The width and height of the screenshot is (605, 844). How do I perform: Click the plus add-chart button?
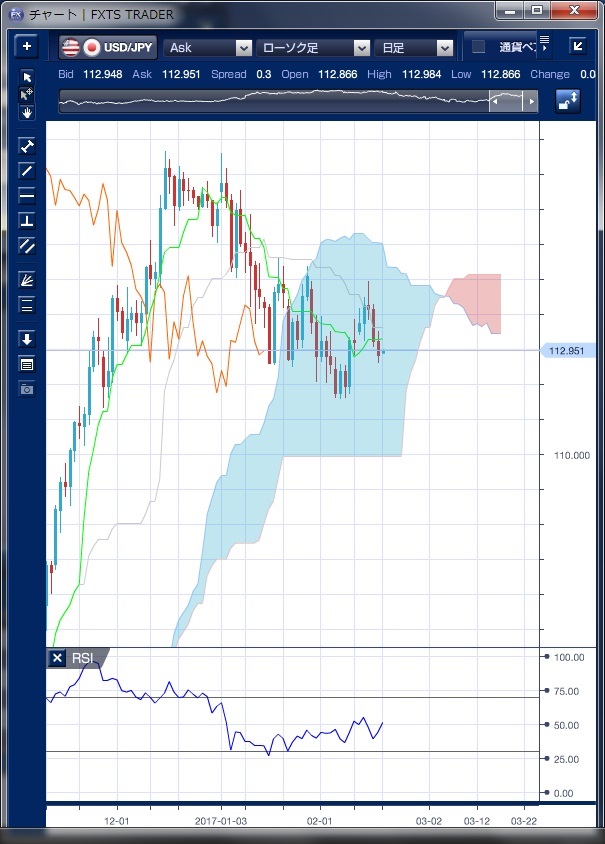(26, 47)
